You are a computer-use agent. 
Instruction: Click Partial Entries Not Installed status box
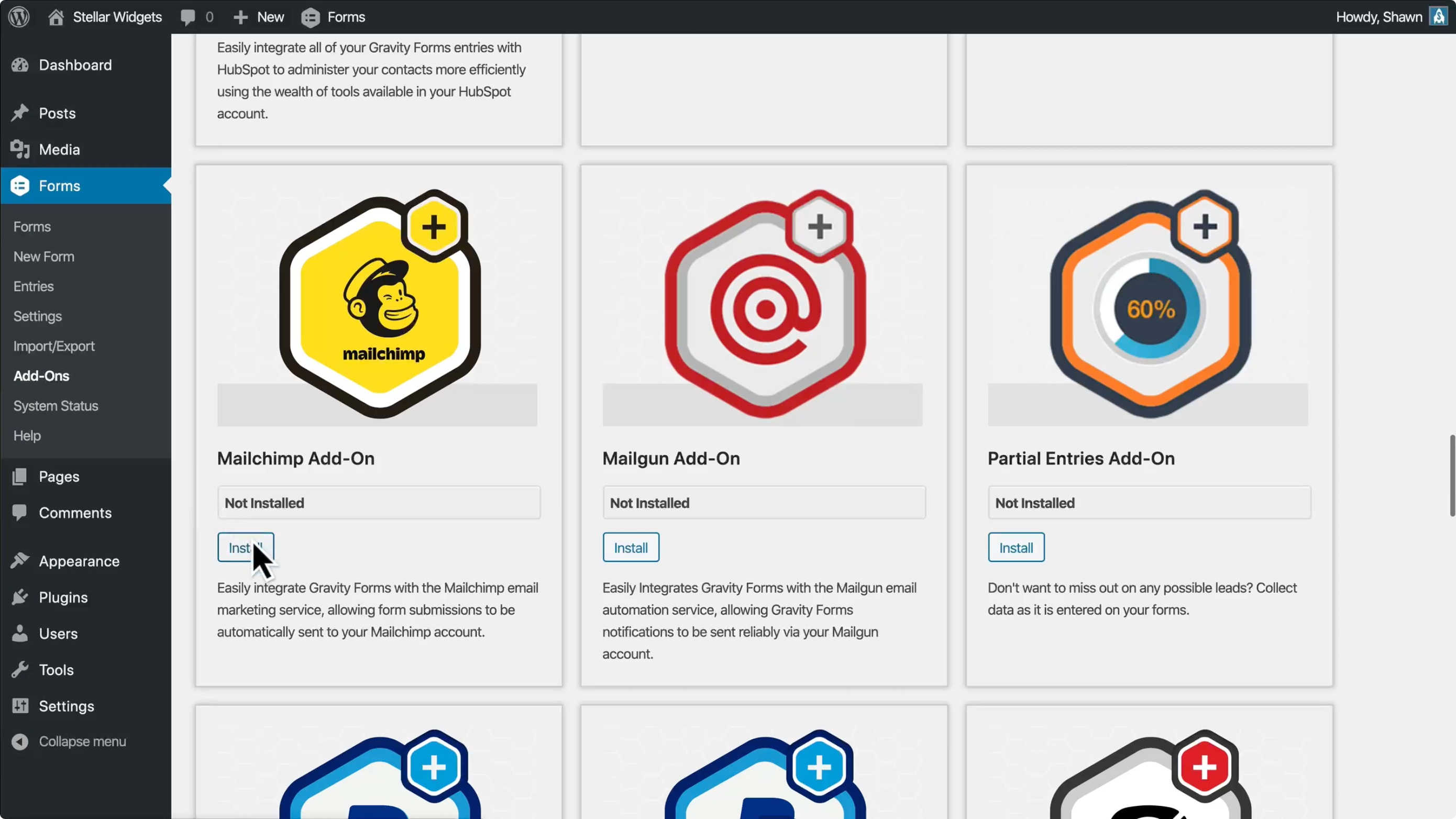pos(1149,503)
